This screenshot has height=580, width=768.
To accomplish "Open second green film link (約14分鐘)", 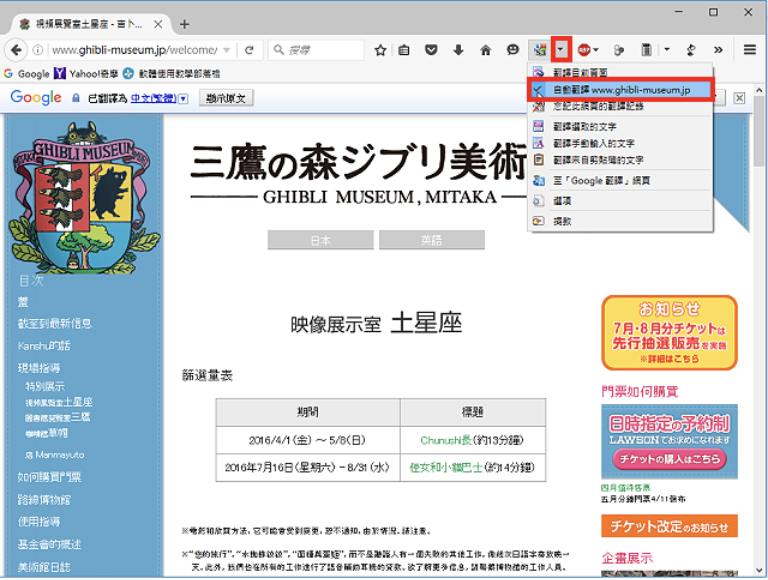I will [x=446, y=468].
